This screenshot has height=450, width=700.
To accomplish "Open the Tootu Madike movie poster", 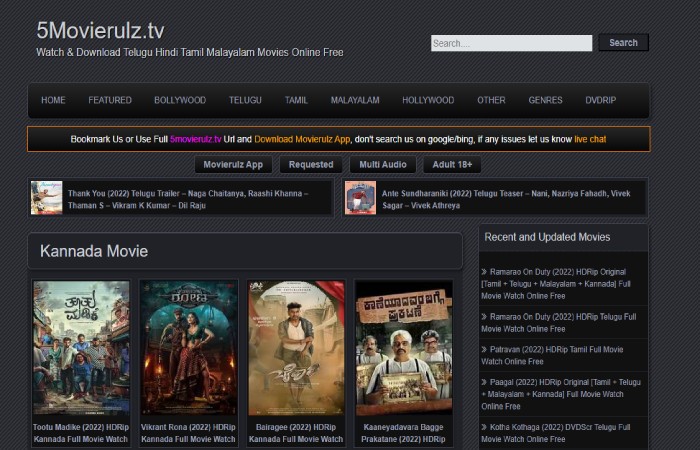I will pyautogui.click(x=81, y=347).
